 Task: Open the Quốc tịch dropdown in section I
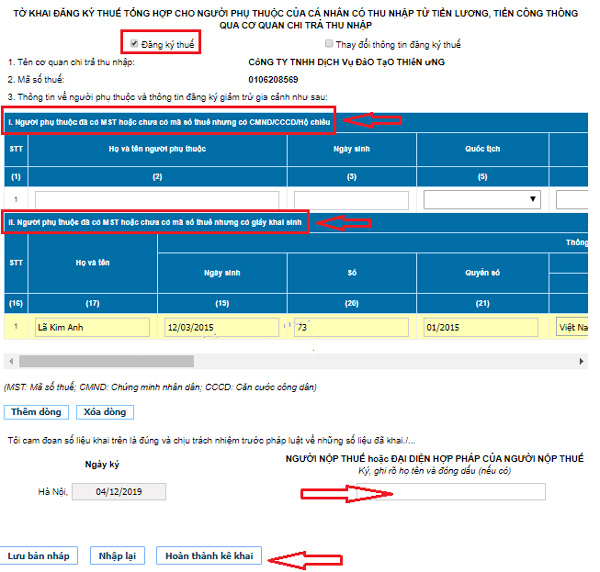pos(482,199)
